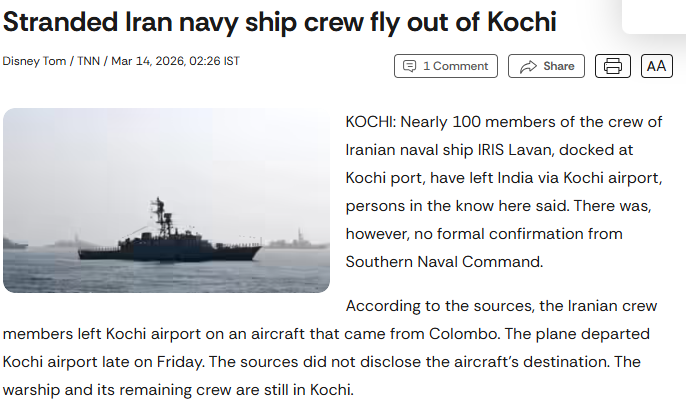
Task: Click 'According to the sources' paragraph start
Action: click(430, 305)
